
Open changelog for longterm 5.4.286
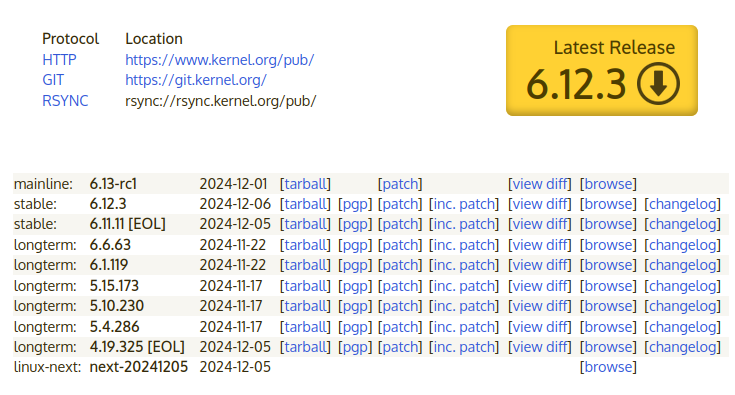point(682,327)
